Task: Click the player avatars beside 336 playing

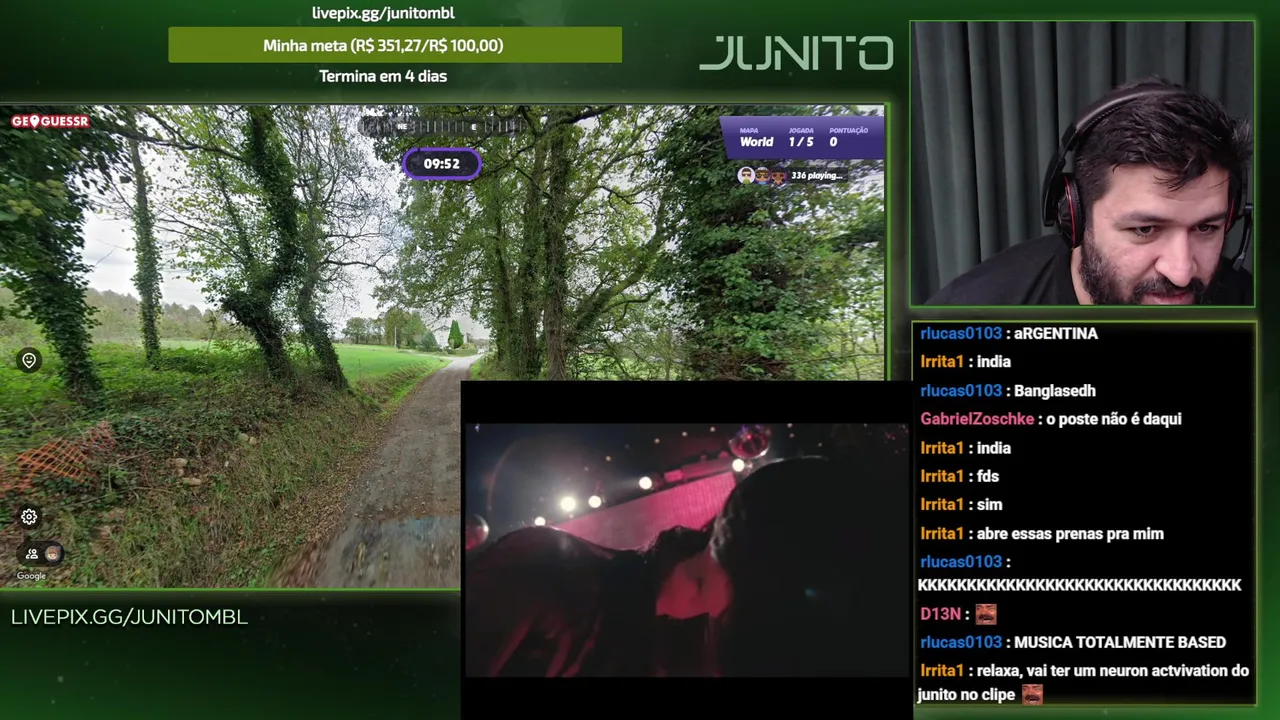Action: (x=762, y=176)
